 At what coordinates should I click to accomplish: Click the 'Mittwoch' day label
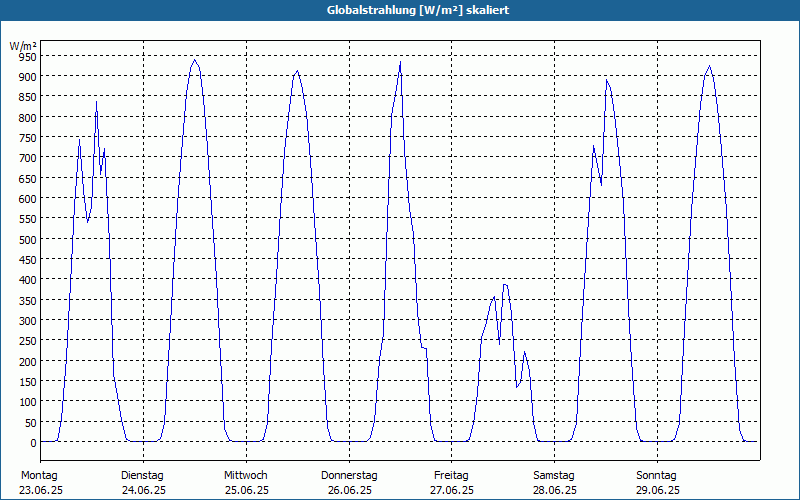(245, 476)
